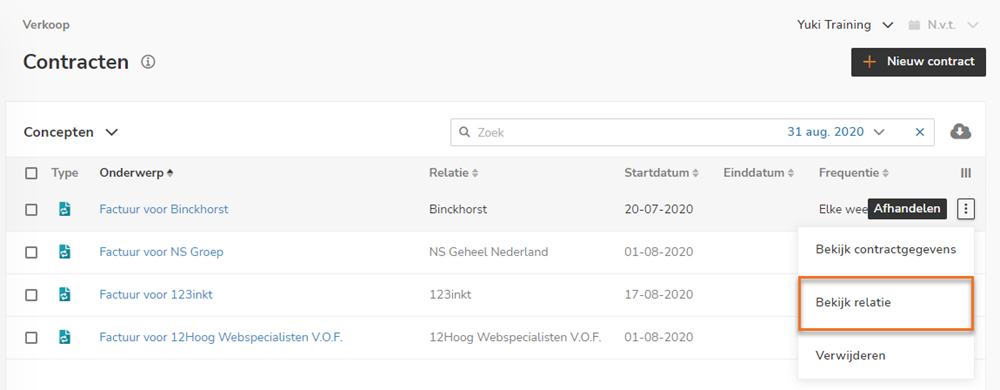Open the Factuur voor 123inkt link
The height and width of the screenshot is (390, 1000).
click(x=156, y=294)
